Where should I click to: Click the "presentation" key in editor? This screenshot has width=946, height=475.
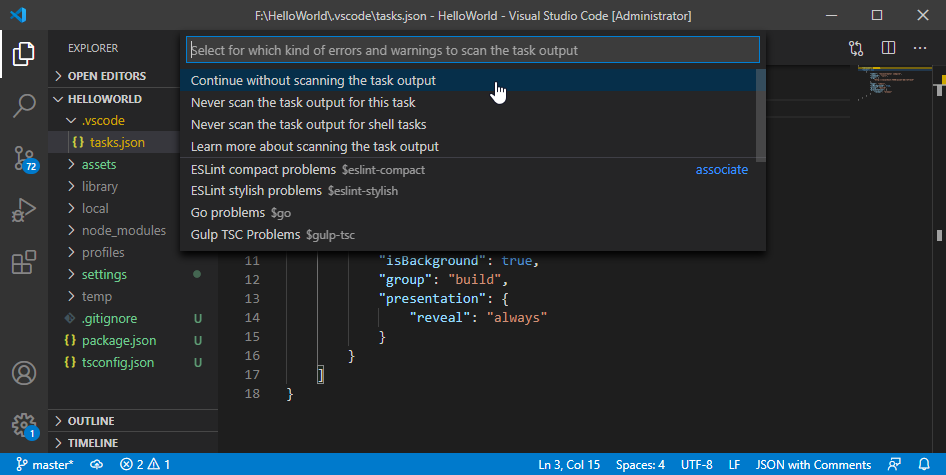[432, 299]
